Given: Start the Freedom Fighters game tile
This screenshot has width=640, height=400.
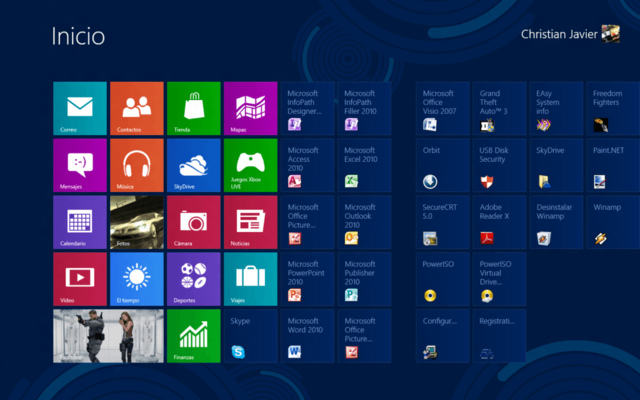Looking at the screenshot, I should pos(613,108).
